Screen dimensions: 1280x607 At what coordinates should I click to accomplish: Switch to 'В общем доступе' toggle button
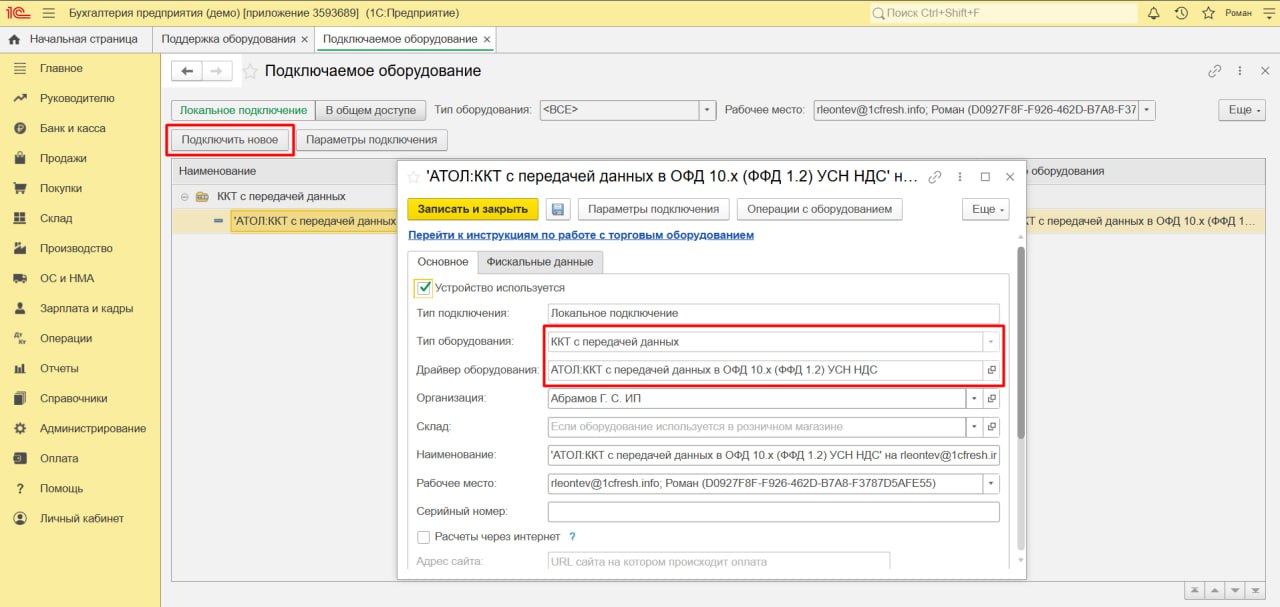click(370, 110)
